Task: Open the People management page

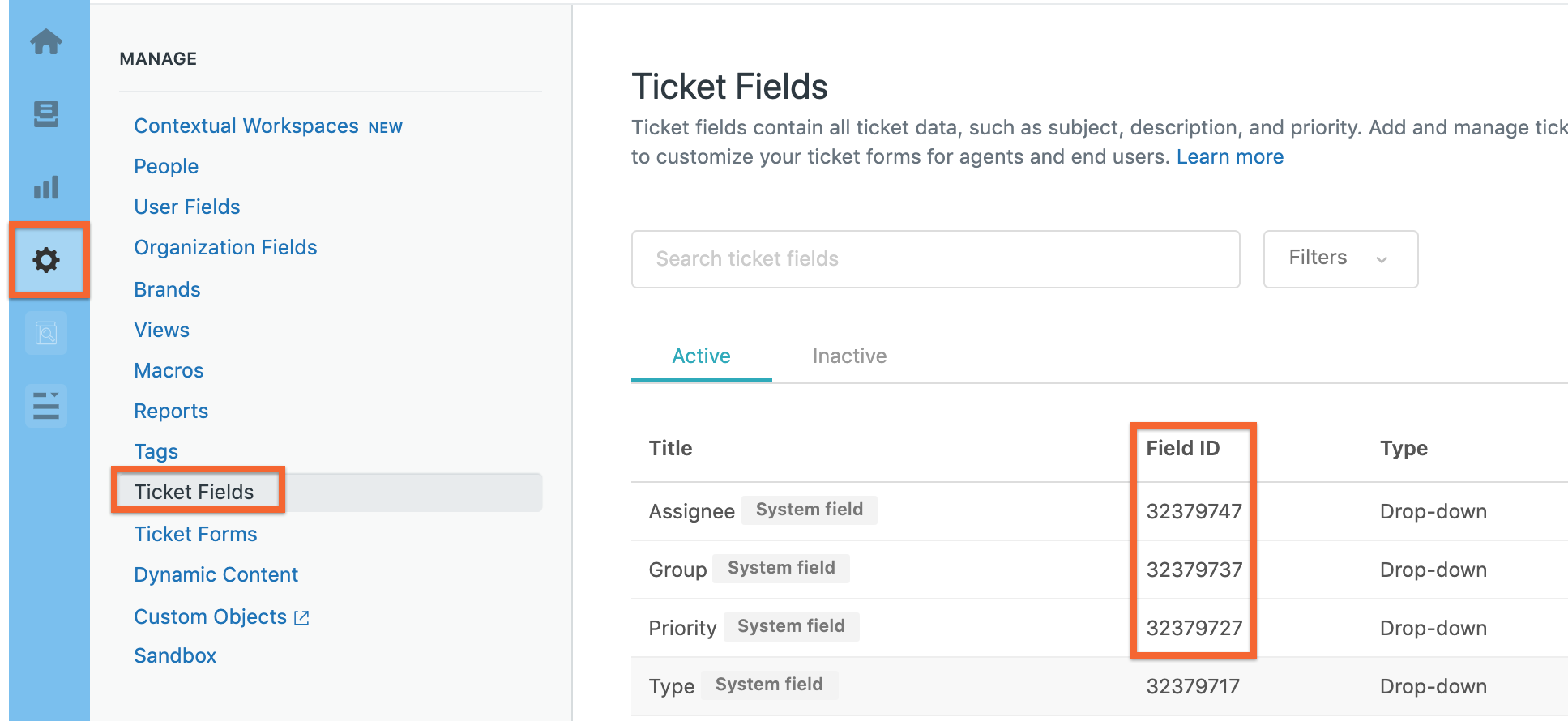Action: coord(166,166)
